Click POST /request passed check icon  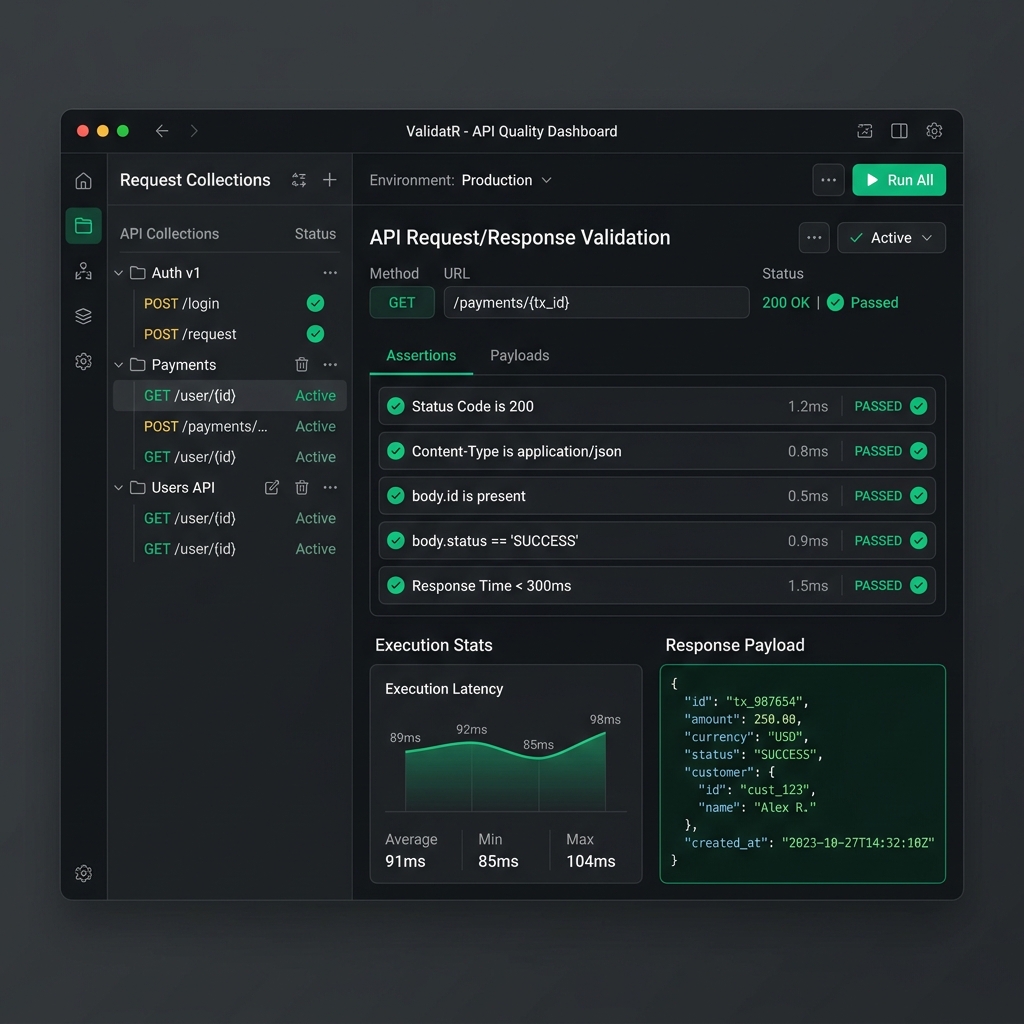tap(315, 334)
